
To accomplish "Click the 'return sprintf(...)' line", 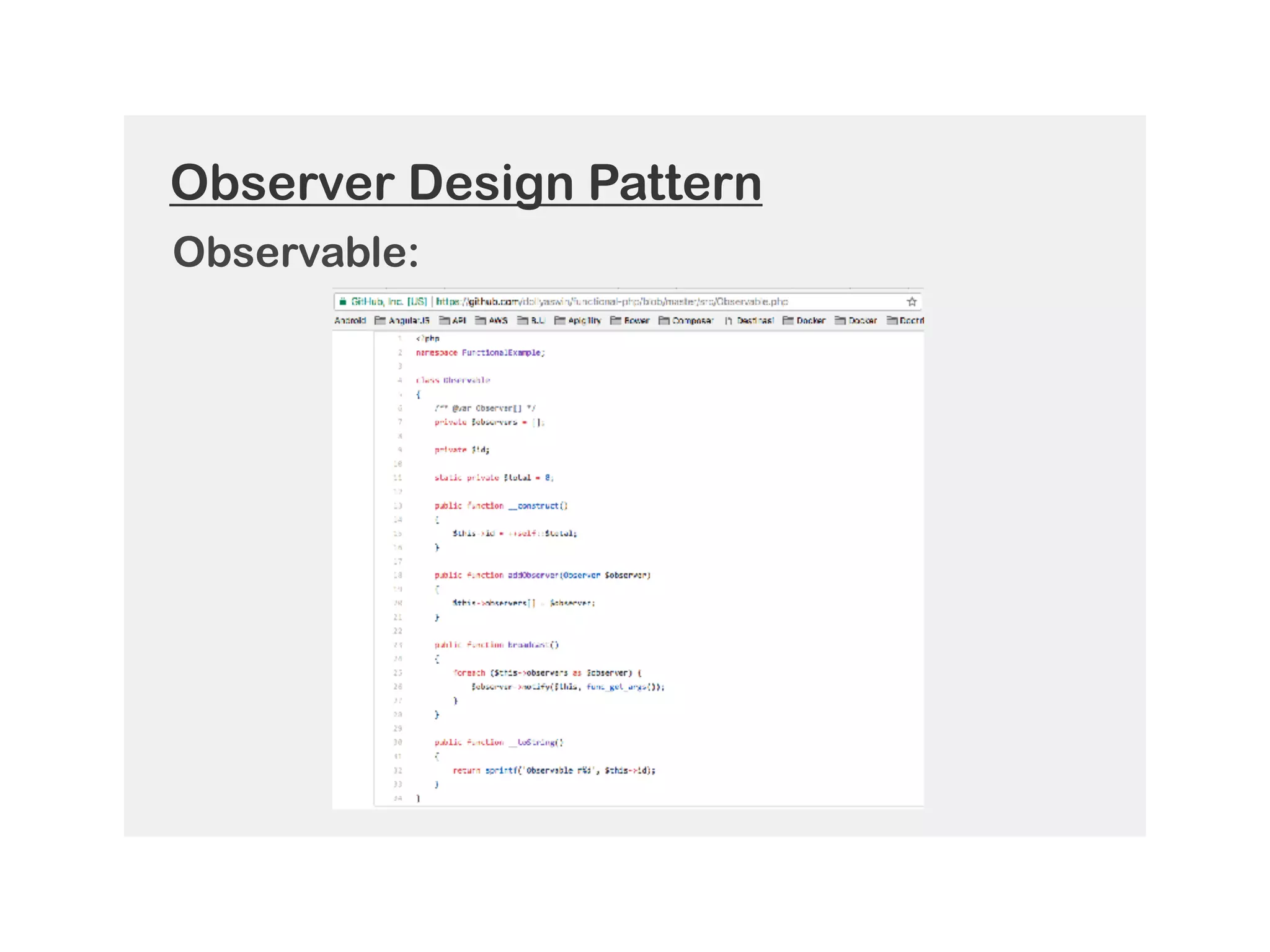I will tap(554, 770).
